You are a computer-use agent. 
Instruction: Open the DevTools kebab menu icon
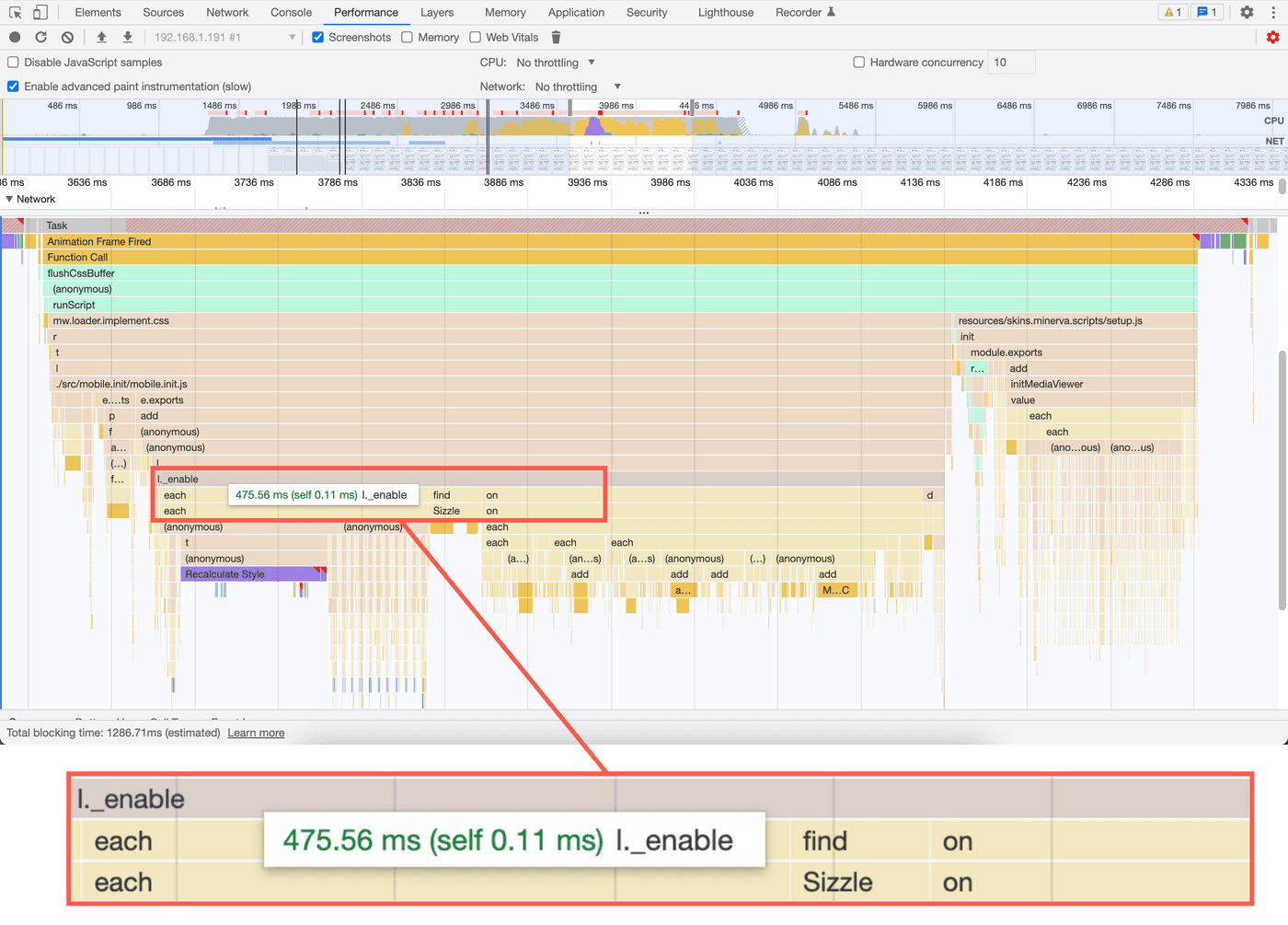point(1274,12)
